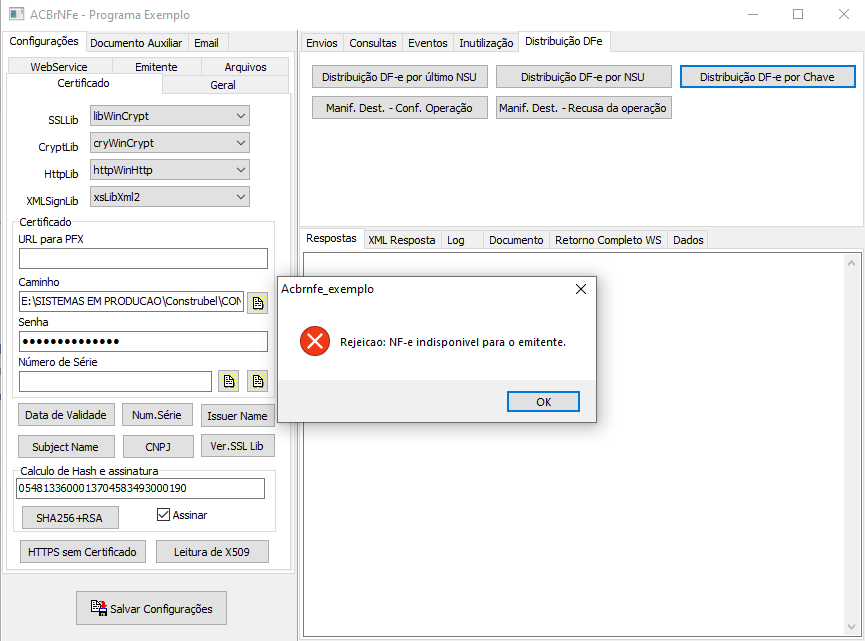The image size is (865, 641).
Task: Click Distribuição DF-e por NSU button
Action: click(583, 77)
